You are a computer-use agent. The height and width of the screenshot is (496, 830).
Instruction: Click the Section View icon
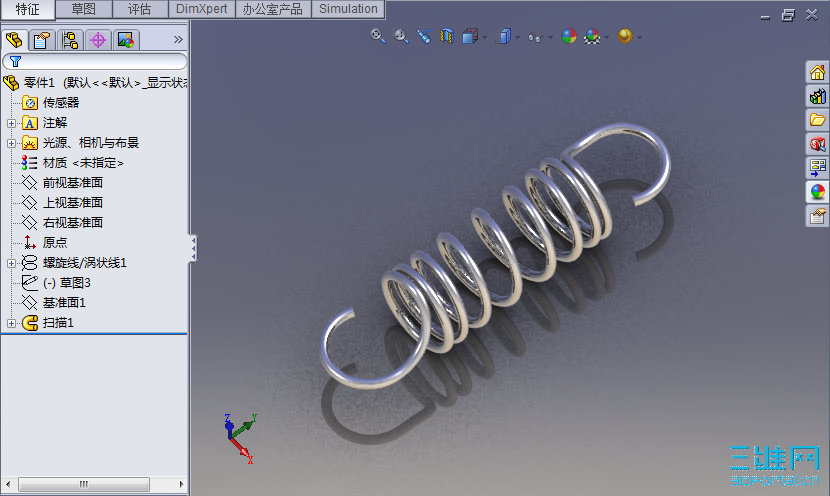447,36
